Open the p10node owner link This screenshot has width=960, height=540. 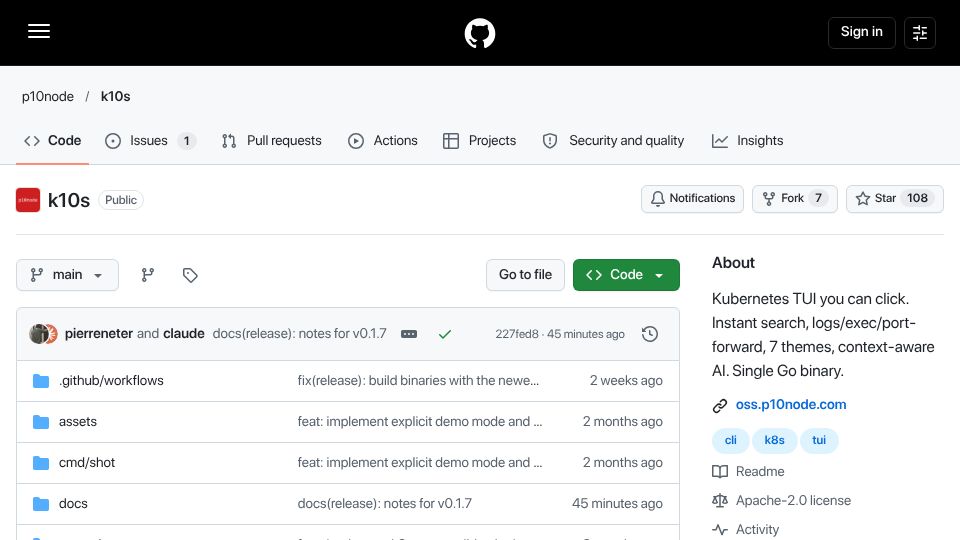(x=48, y=96)
